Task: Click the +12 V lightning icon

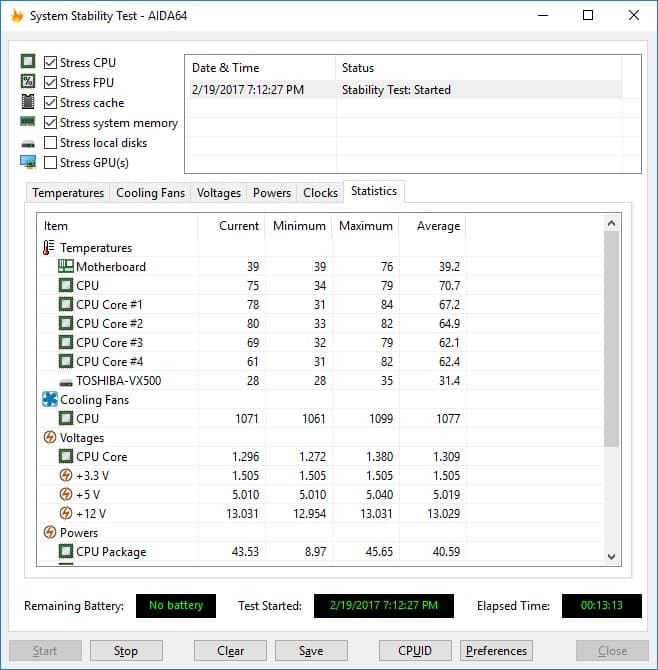Action: pos(65,513)
